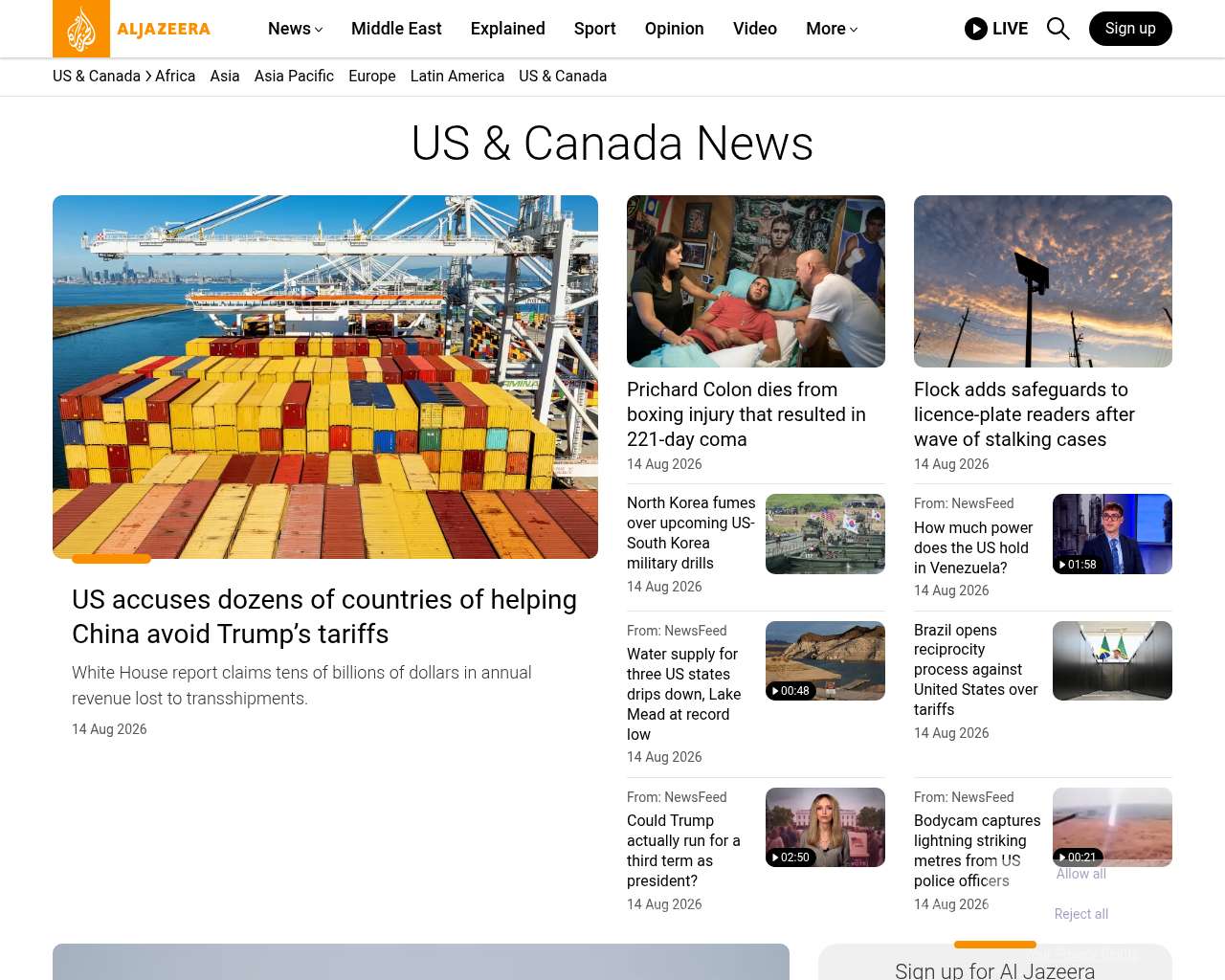Click the woman presenter White House thumbnail
The height and width of the screenshot is (980, 1225).
coord(825,827)
